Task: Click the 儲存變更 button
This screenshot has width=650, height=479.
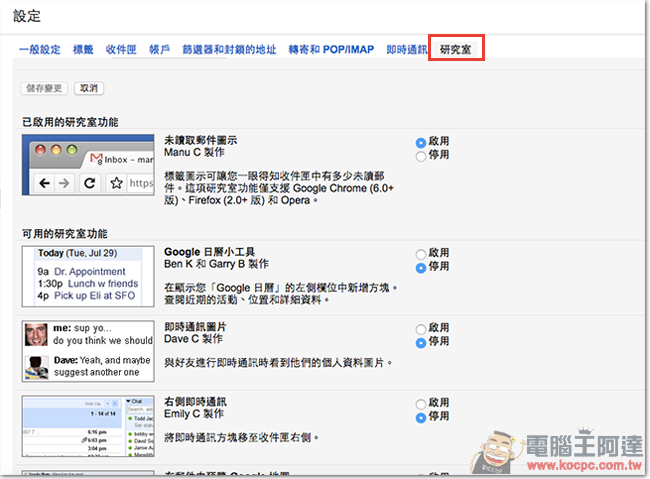Action: (44, 88)
